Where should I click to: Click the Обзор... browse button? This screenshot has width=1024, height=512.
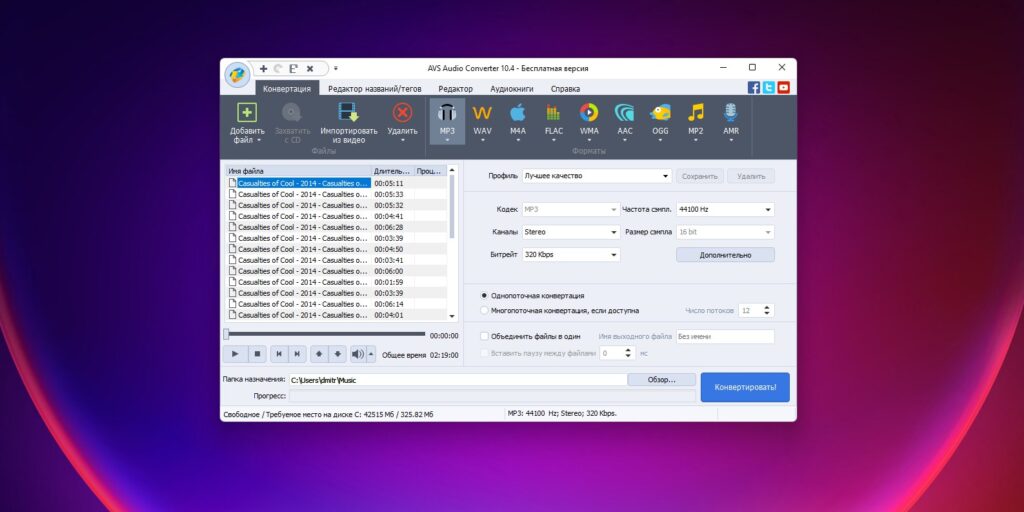pyautogui.click(x=662, y=379)
